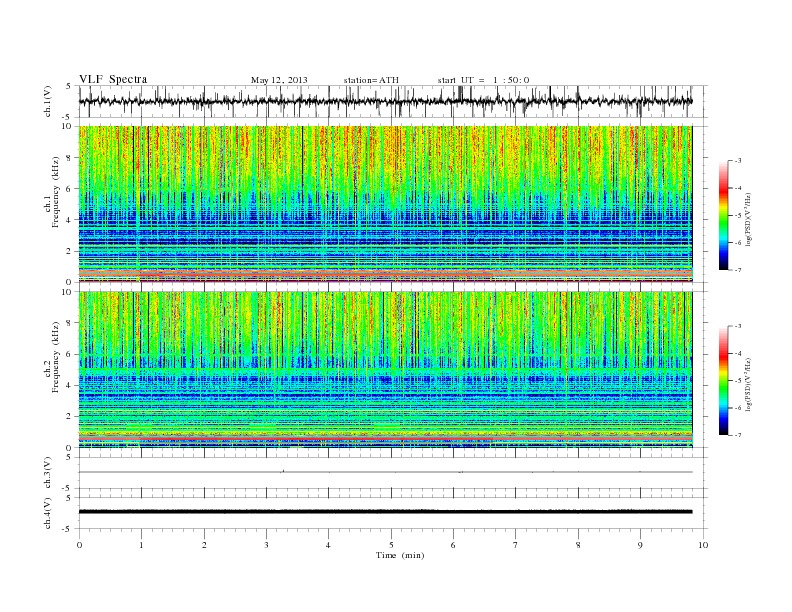Click time axis tick label "3"
The height and width of the screenshot is (612, 792).
pos(266,545)
